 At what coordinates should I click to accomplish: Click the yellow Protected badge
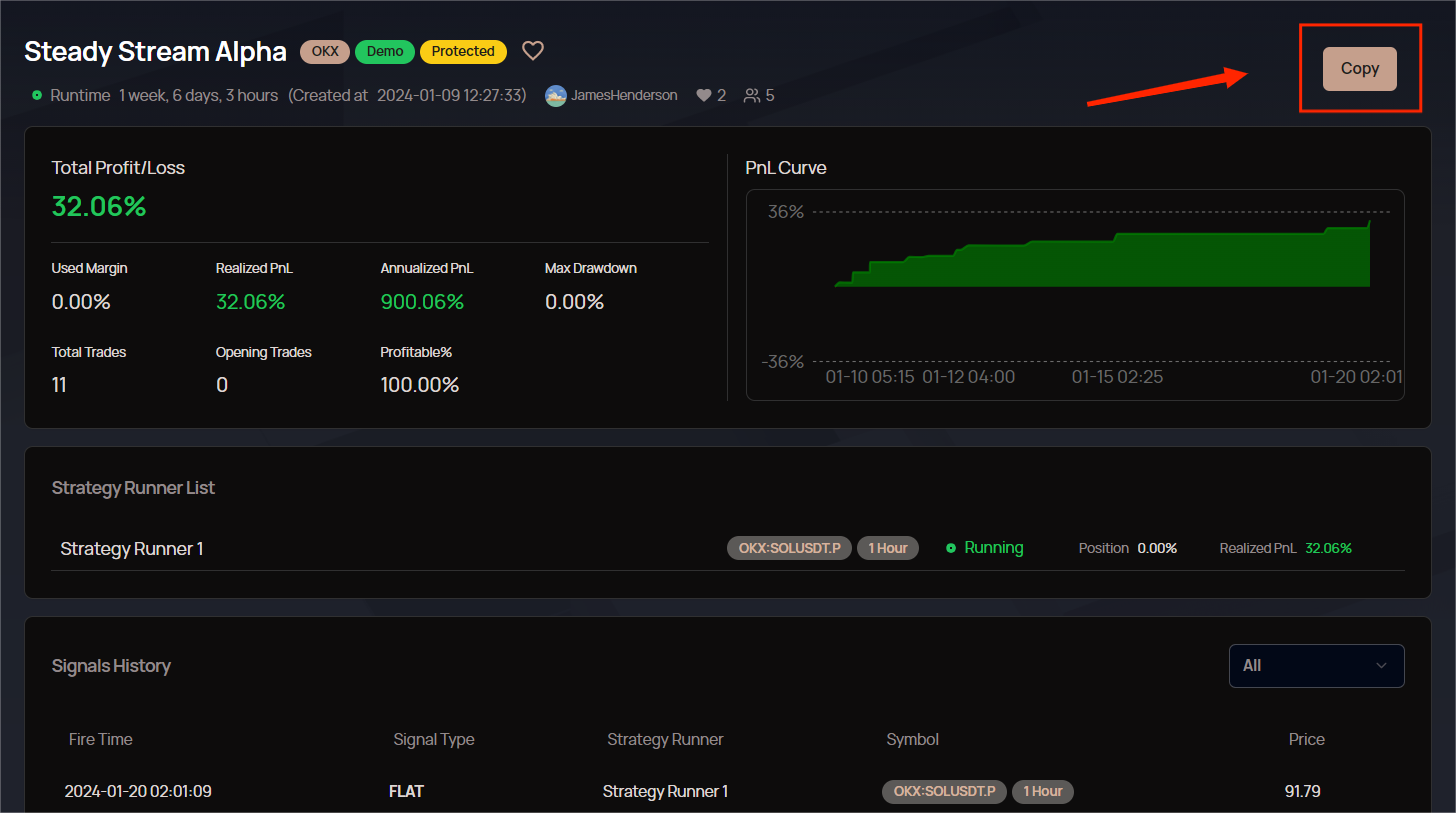(x=463, y=51)
